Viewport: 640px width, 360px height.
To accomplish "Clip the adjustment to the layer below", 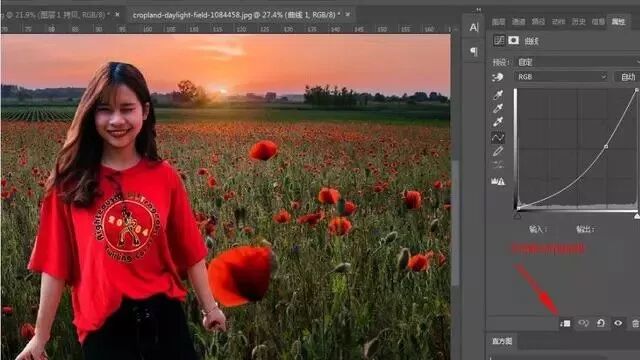I will click(x=565, y=323).
